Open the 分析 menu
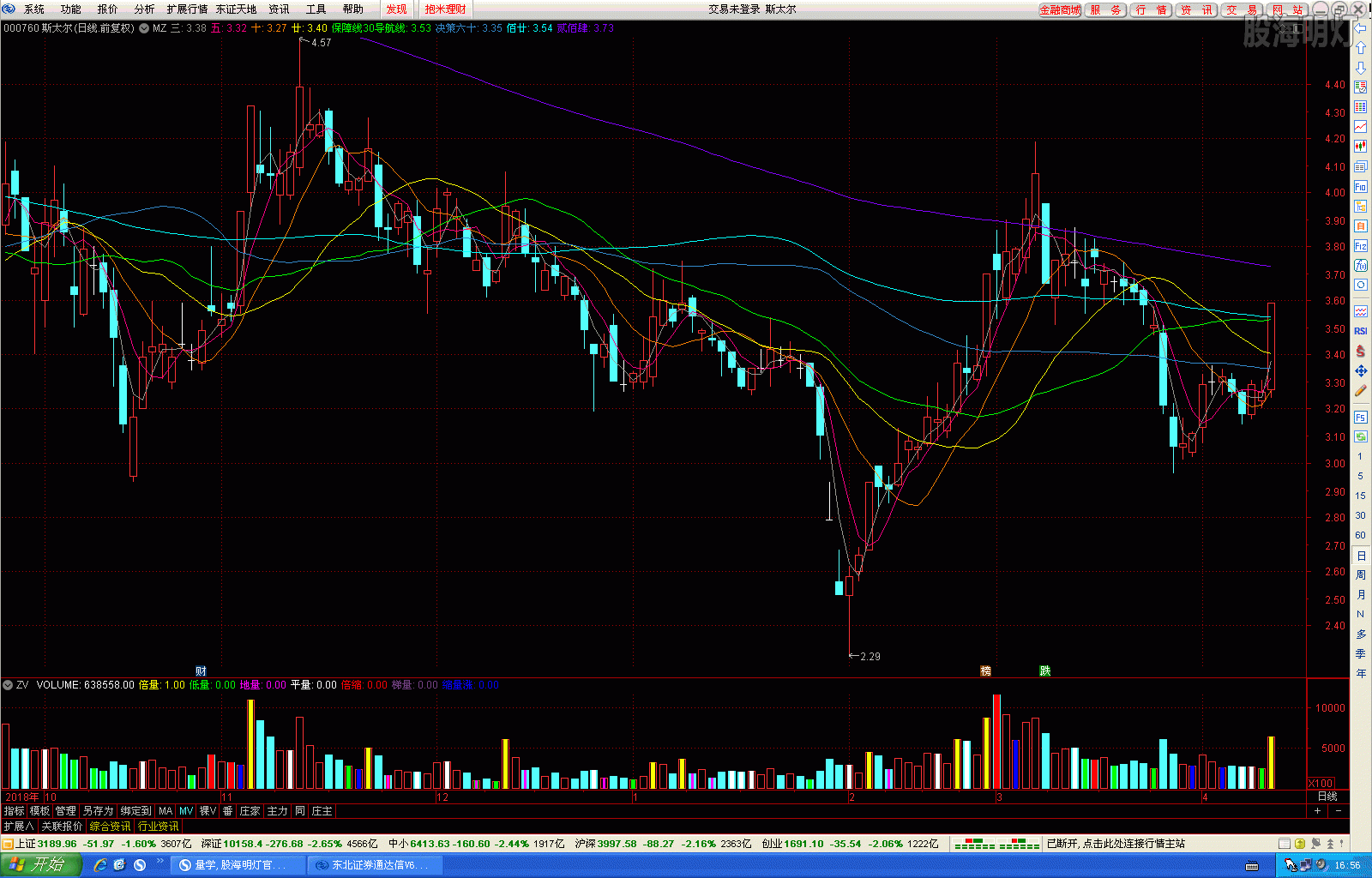Screen dimensions: 1372x878 (x=144, y=9)
